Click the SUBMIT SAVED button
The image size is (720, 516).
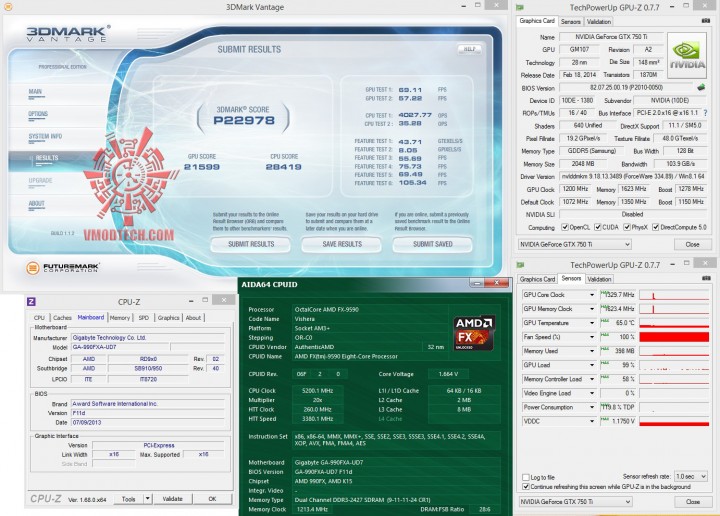tap(433, 244)
